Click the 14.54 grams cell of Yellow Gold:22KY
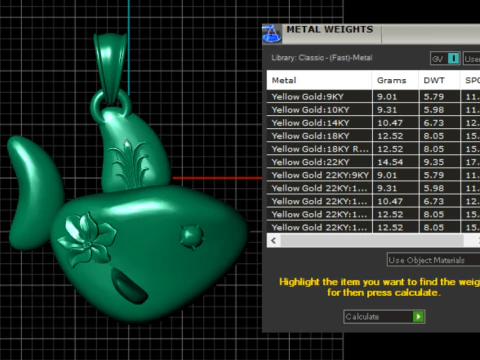The width and height of the screenshot is (480, 360). coord(395,162)
